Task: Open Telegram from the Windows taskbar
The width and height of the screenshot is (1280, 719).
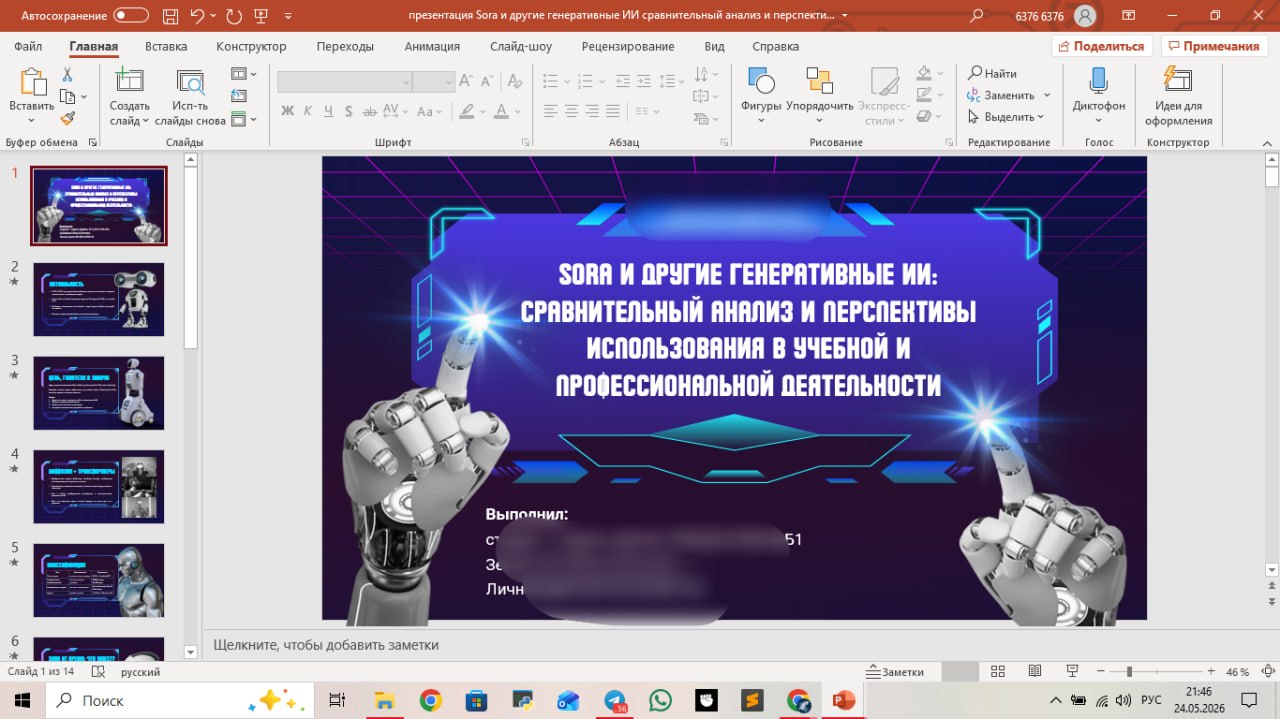Action: coord(615,700)
